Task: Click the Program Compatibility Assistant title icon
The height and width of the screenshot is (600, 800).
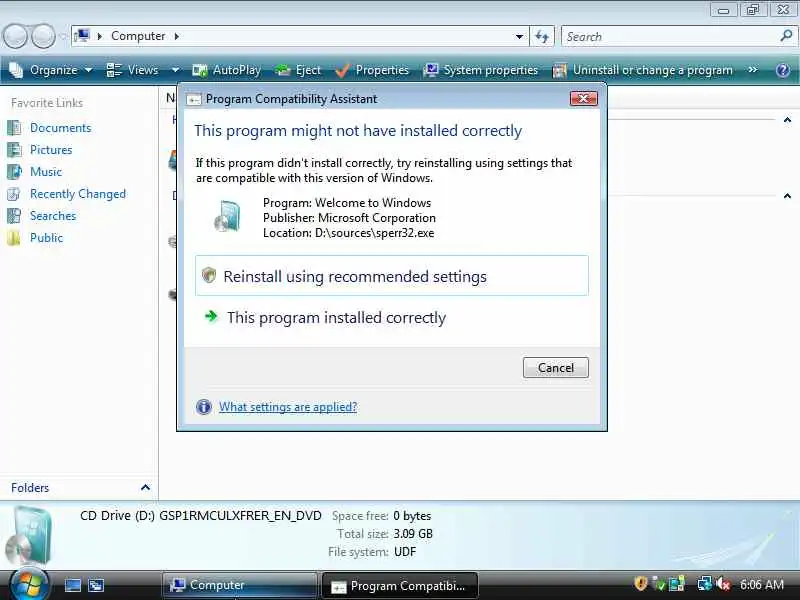Action: (x=193, y=99)
